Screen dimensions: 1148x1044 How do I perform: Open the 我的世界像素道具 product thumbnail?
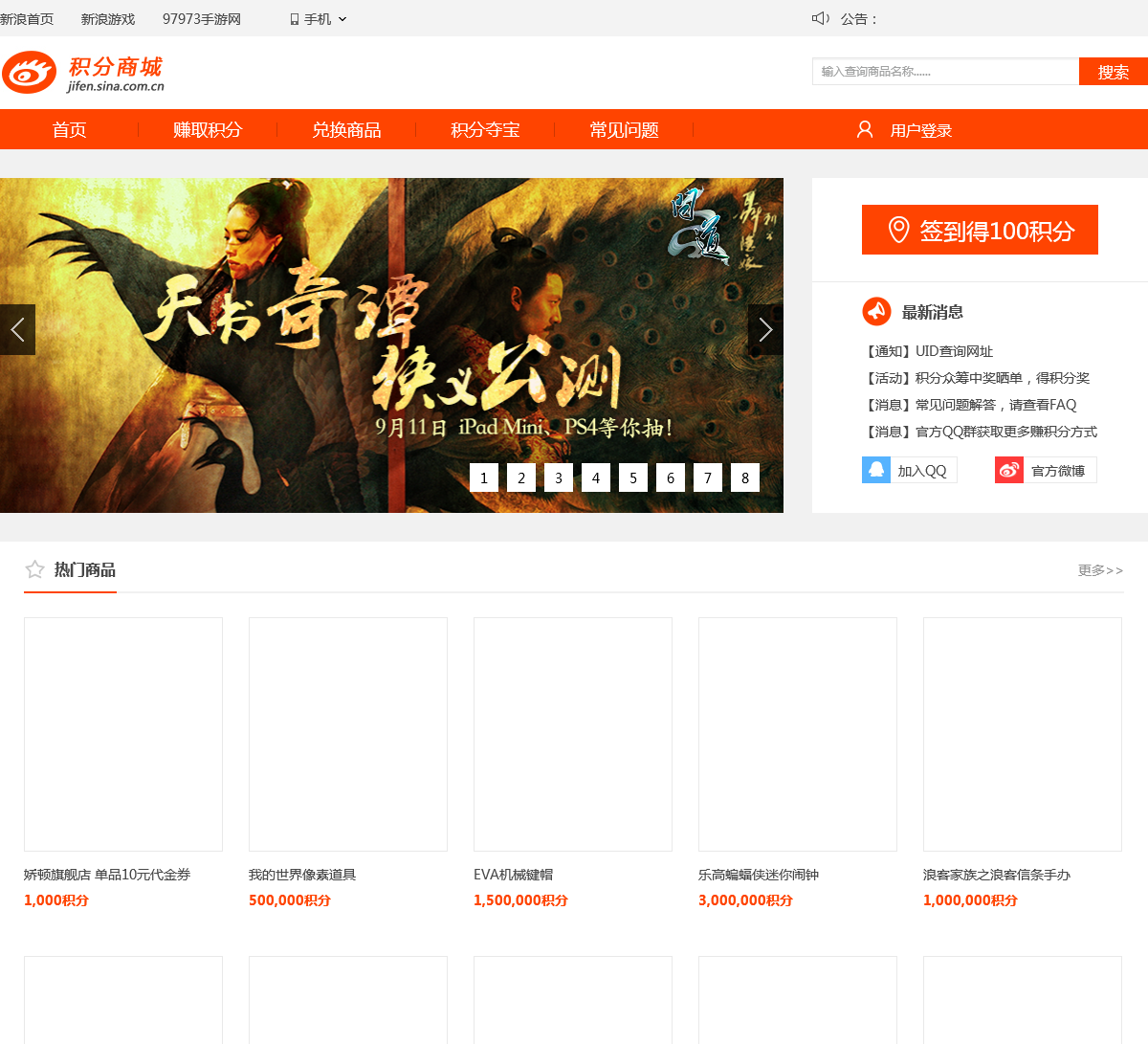tap(348, 734)
